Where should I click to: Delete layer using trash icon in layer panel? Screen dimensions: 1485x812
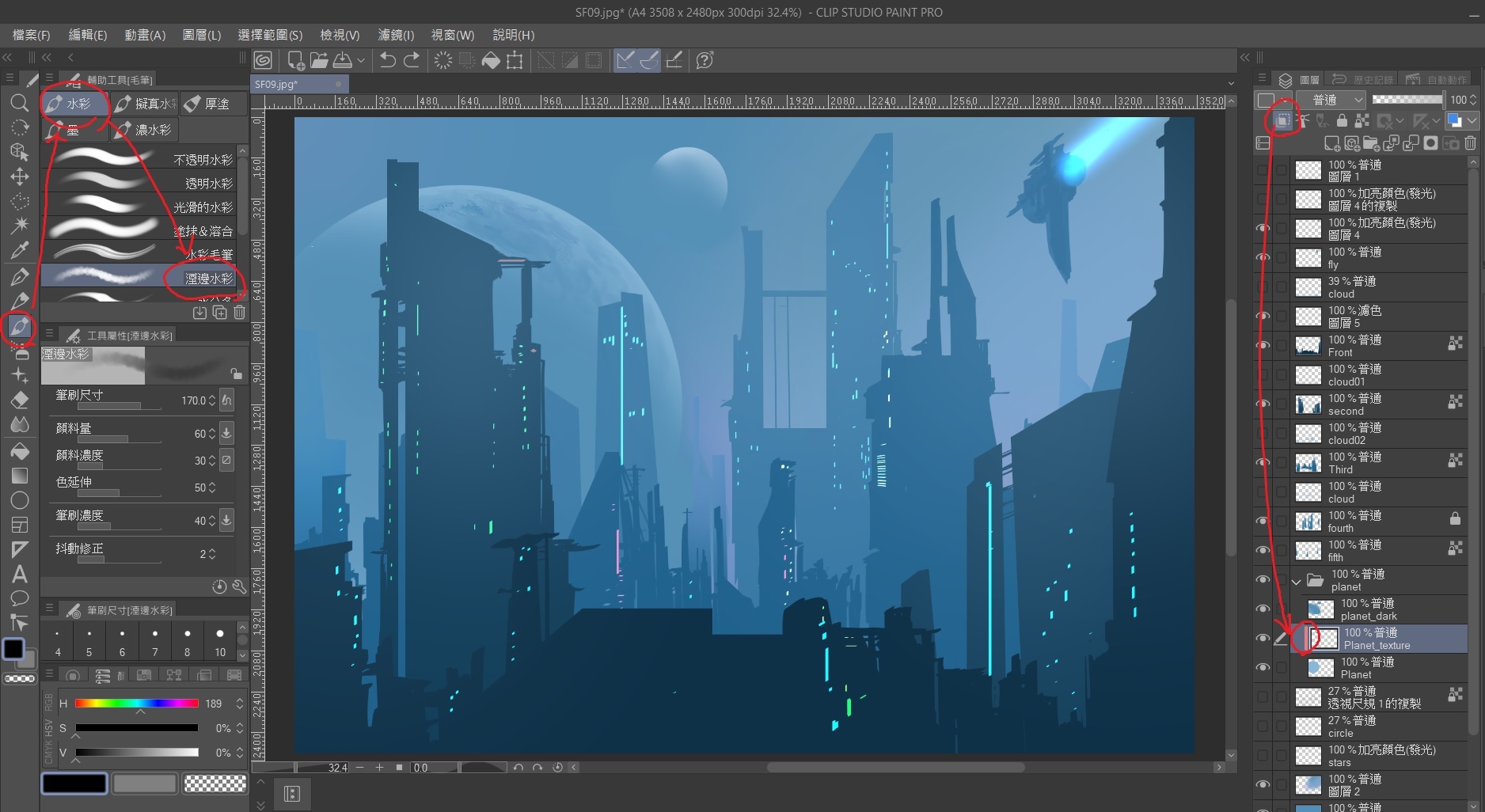point(1470,143)
